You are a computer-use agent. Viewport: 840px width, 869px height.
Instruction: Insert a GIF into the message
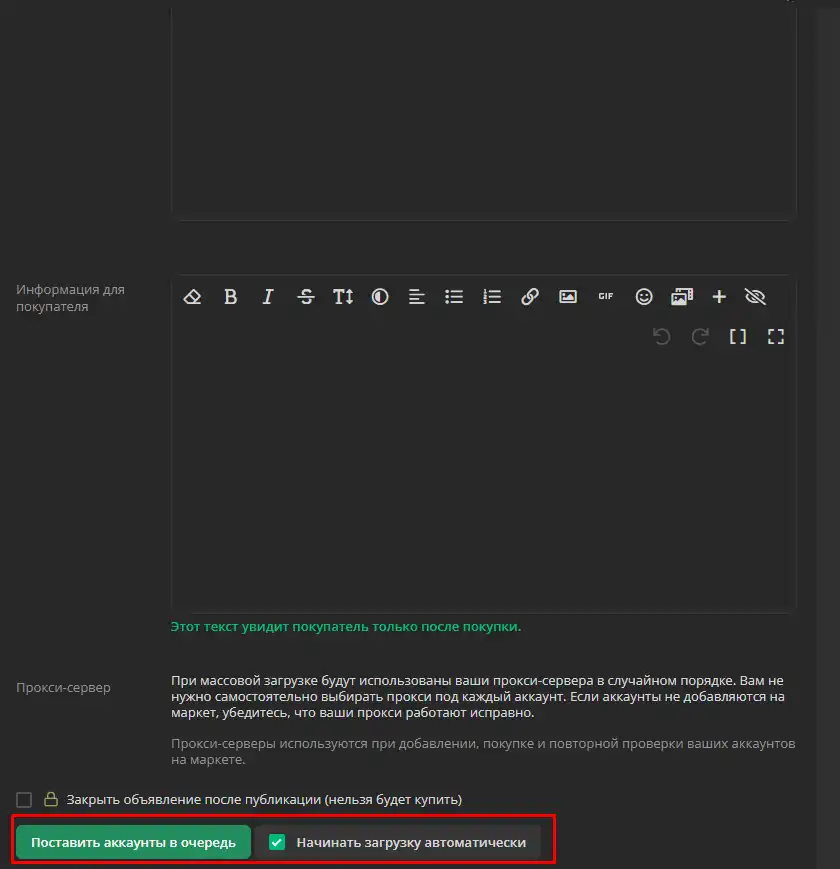(x=605, y=297)
